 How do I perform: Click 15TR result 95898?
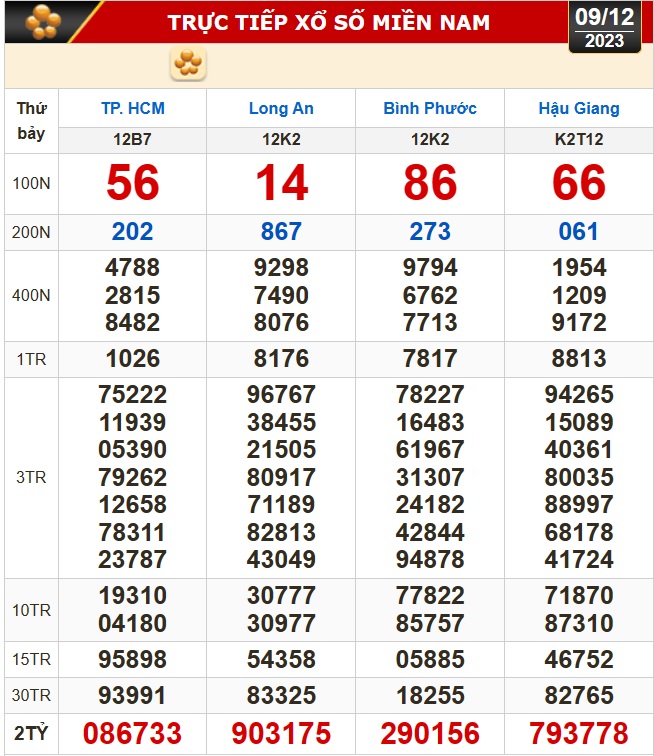133,659
